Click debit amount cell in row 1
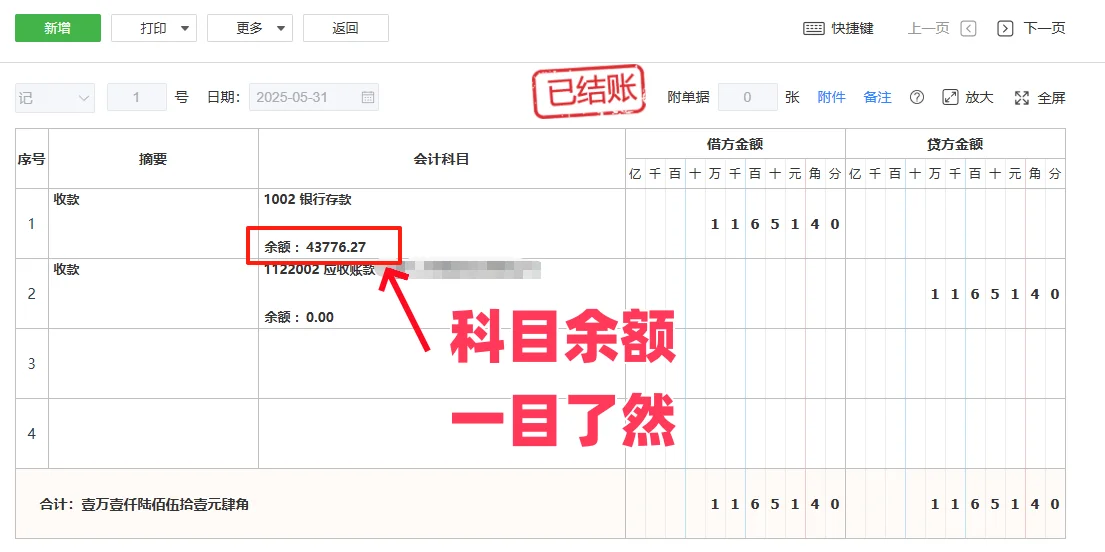The image size is (1105, 552). [735, 223]
